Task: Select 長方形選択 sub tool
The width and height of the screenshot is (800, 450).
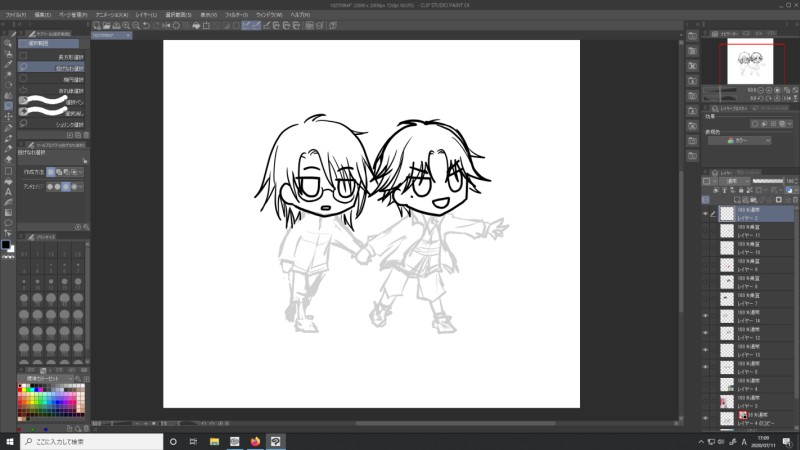Action: coord(51,57)
